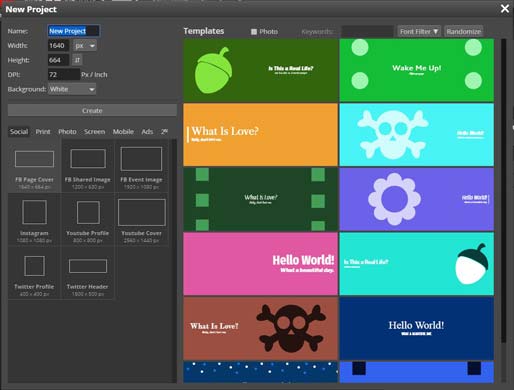Image resolution: width=514 pixels, height=390 pixels.
Task: Switch to the Mobile tab
Action: click(x=123, y=132)
